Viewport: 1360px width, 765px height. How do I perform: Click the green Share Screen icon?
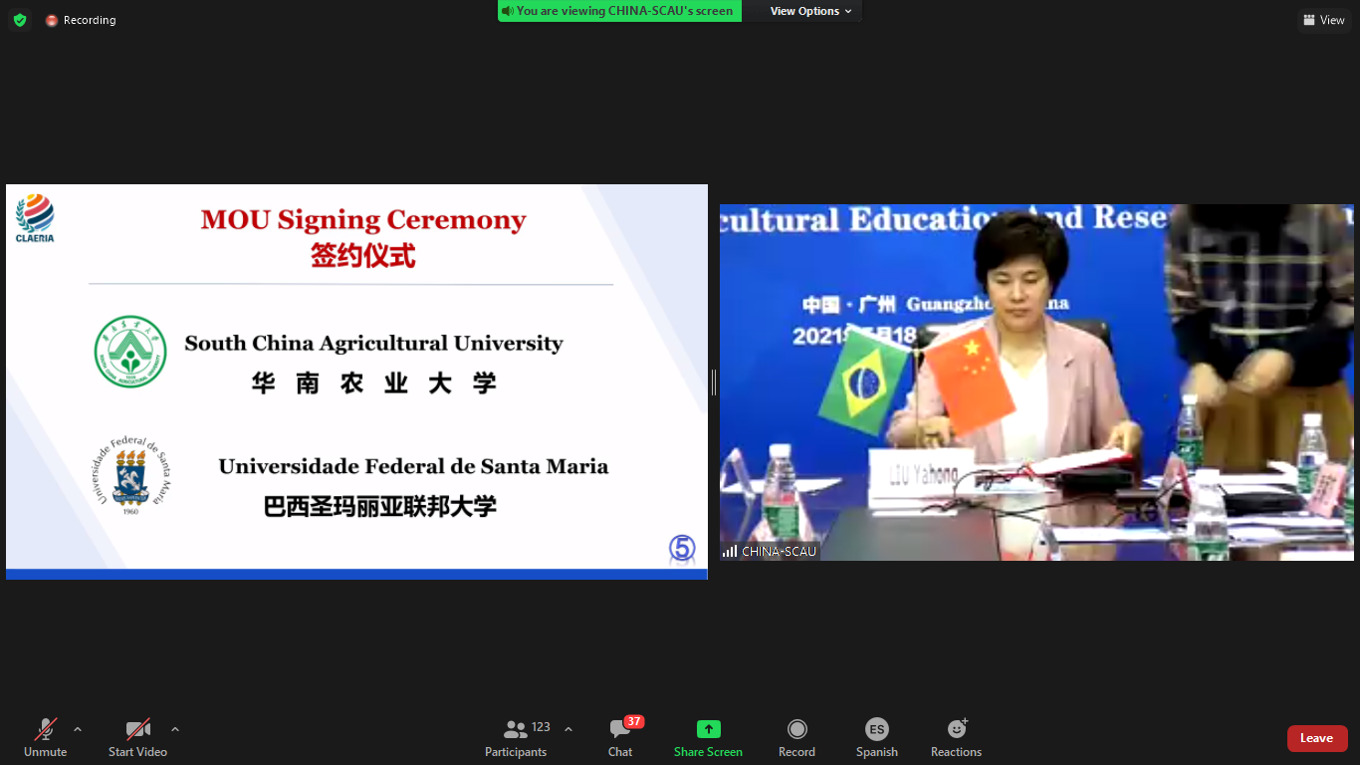708,730
